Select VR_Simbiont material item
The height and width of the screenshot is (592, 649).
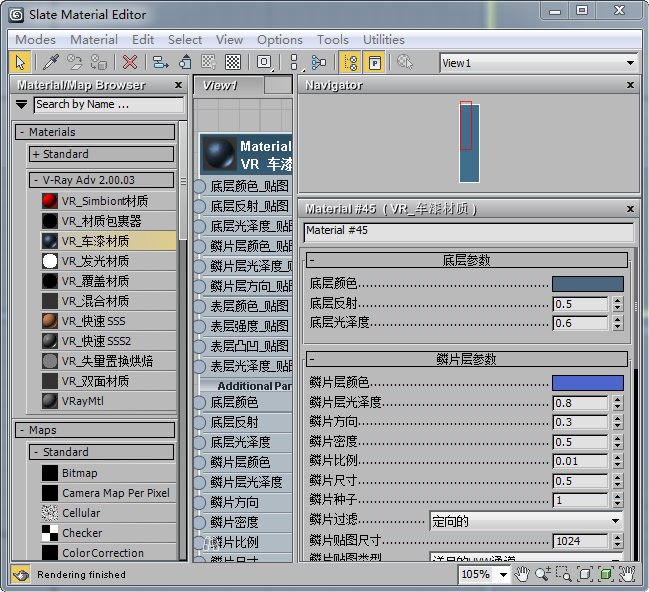click(x=108, y=201)
